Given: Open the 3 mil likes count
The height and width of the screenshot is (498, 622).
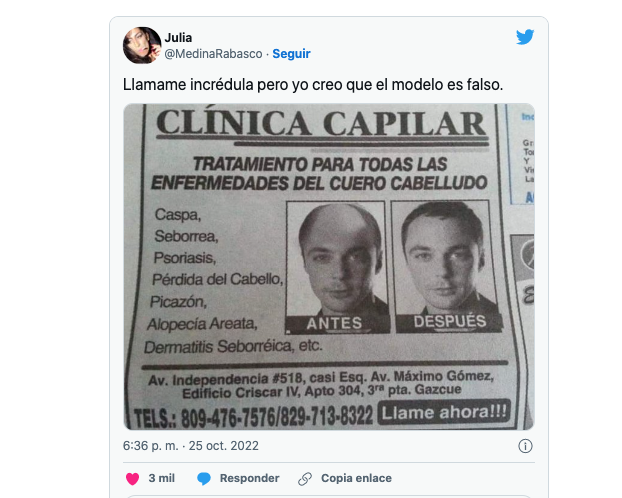Looking at the screenshot, I should [x=161, y=478].
